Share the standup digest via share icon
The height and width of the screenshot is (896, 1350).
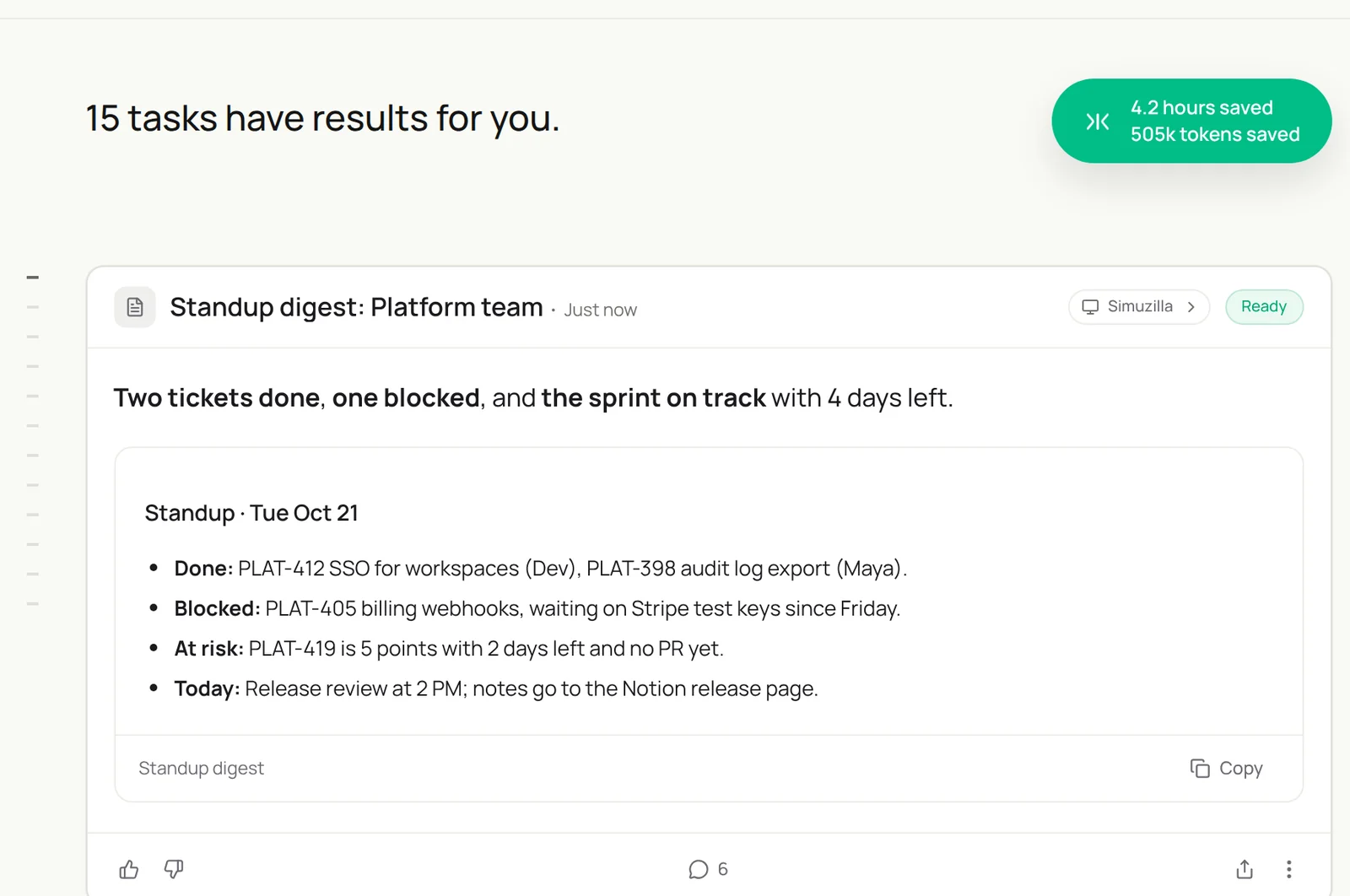pos(1245,869)
